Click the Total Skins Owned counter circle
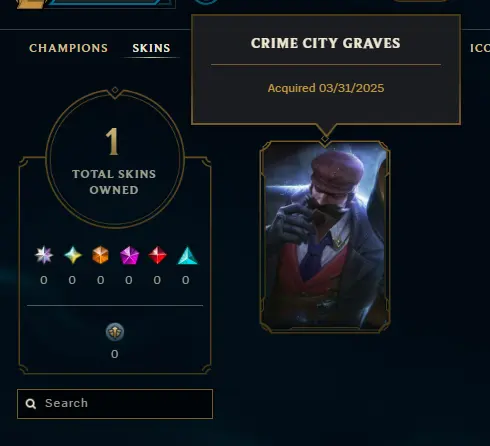 point(115,159)
